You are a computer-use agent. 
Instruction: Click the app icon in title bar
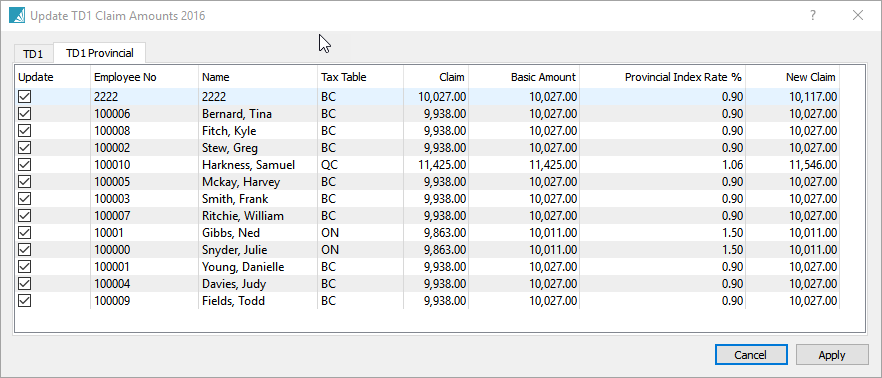[17, 16]
